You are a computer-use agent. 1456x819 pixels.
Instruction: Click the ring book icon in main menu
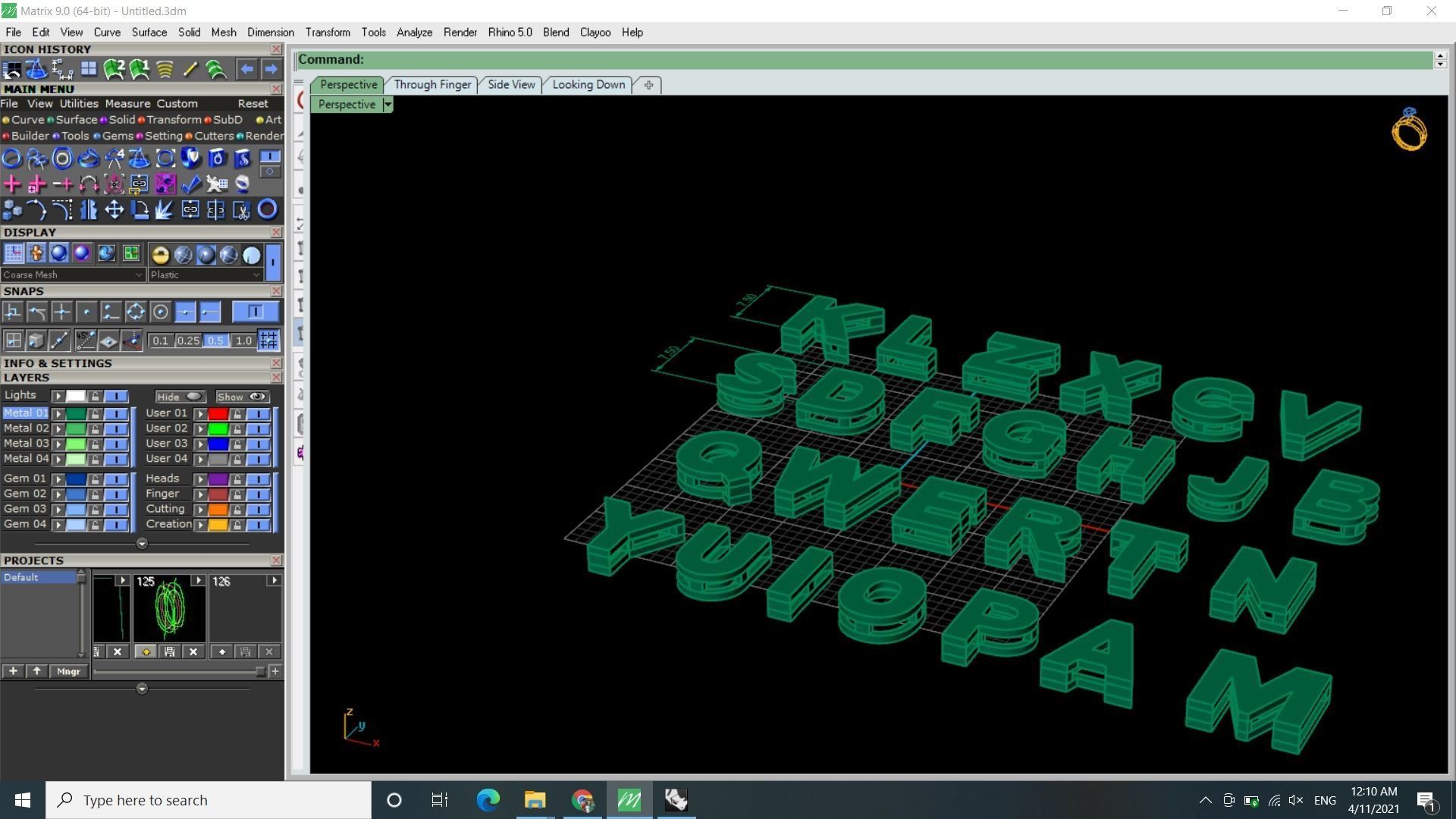point(216,158)
